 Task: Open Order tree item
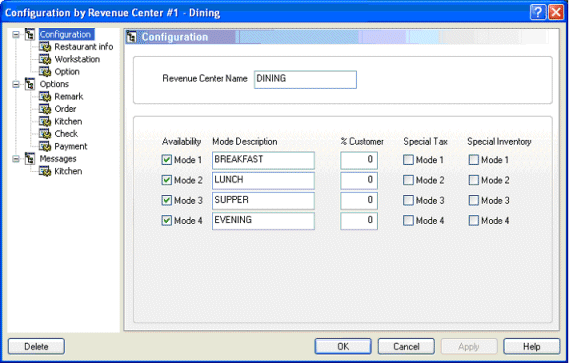[x=65, y=109]
